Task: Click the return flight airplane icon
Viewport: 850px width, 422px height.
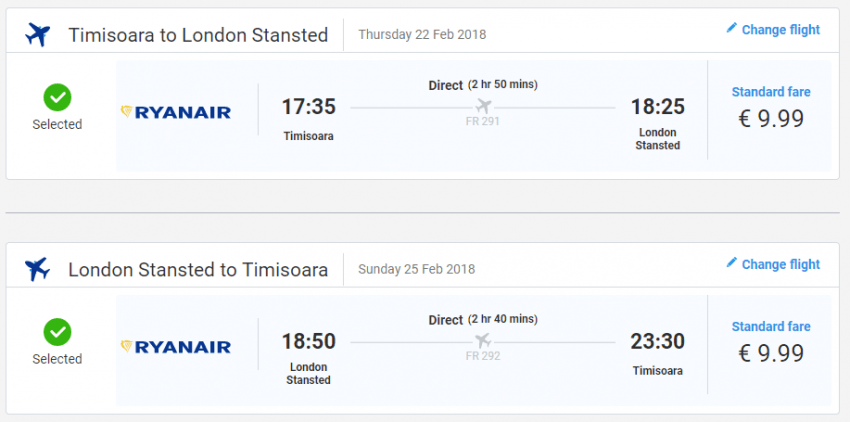Action: point(37,269)
